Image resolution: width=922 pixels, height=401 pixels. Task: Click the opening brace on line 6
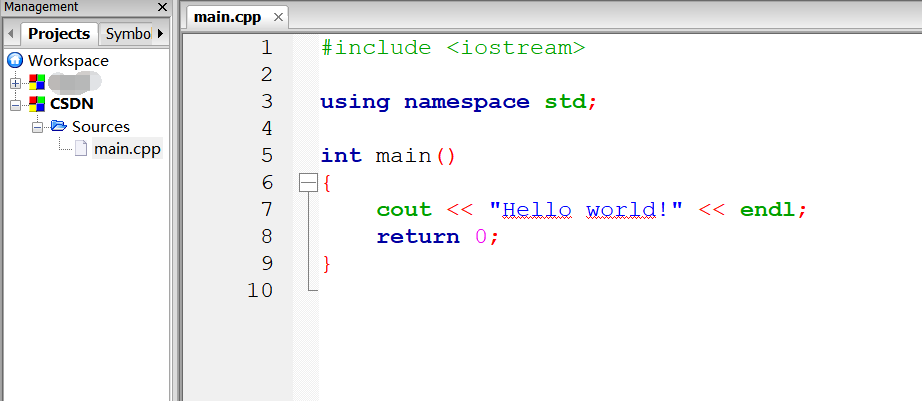[x=328, y=183]
